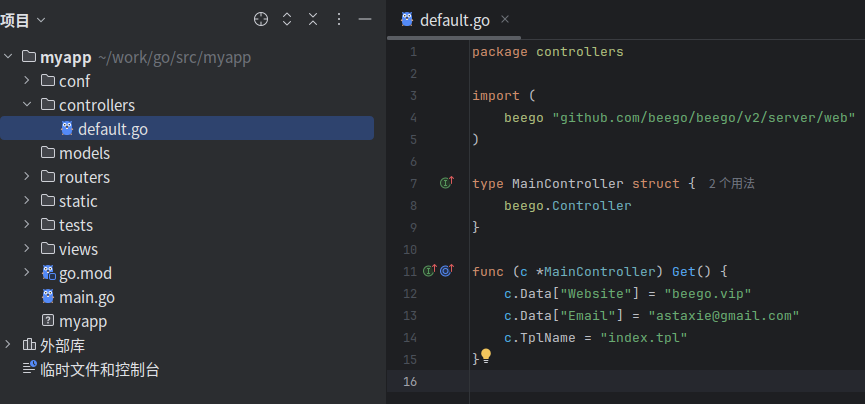Screen dimensions: 865x404
Task: Select the myapp project root label
Action: pyautogui.click(x=66, y=57)
